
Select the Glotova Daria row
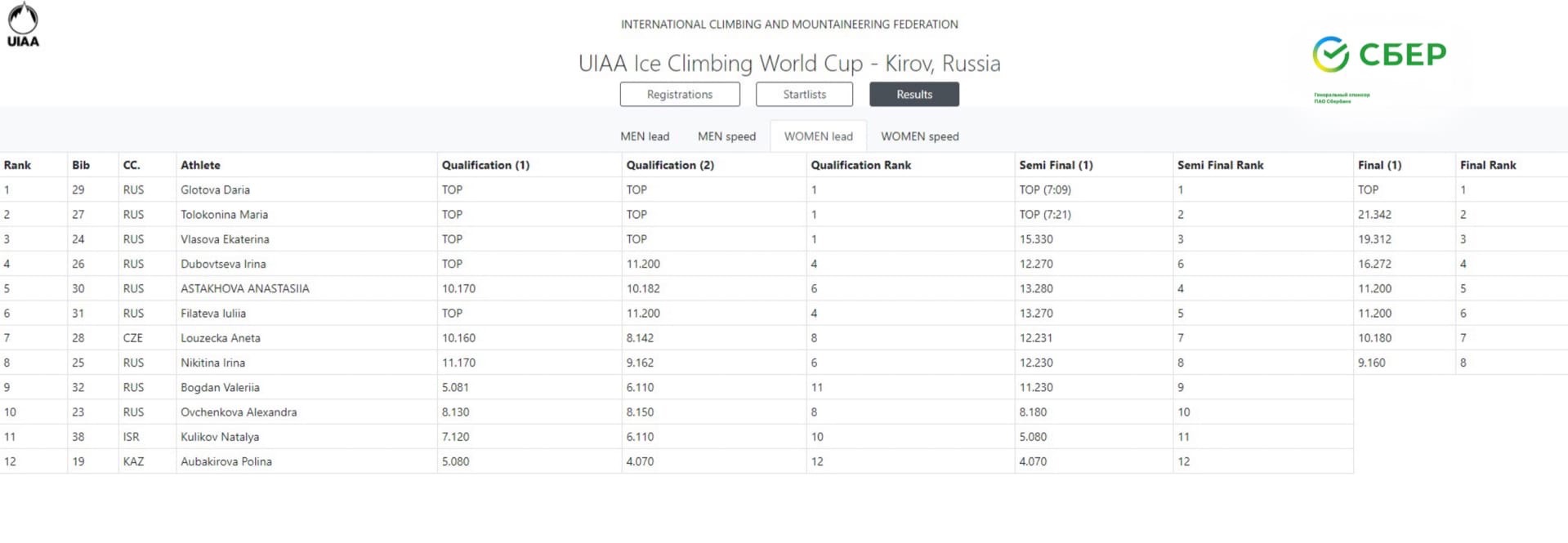coord(784,189)
